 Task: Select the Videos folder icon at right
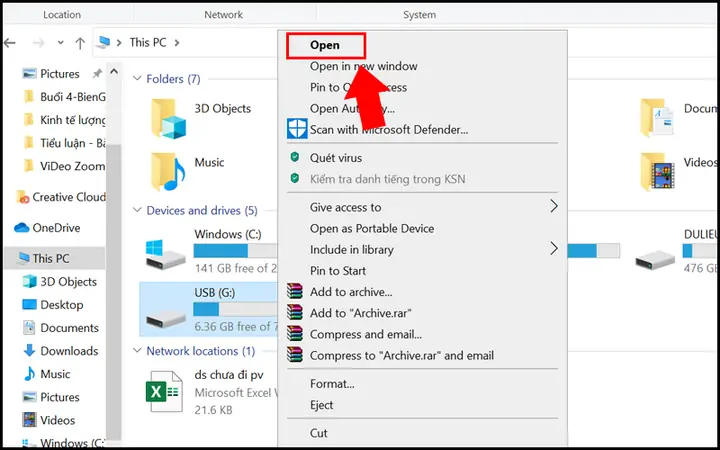click(x=657, y=172)
